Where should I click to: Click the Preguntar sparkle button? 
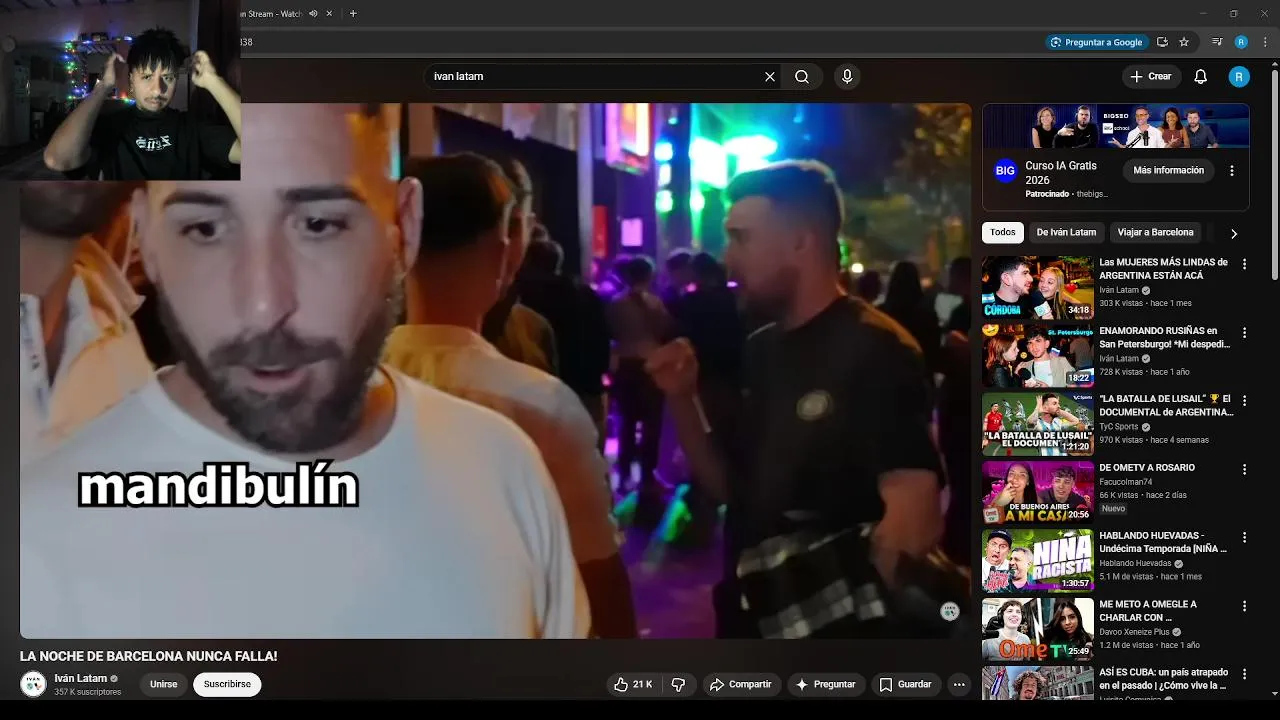tap(826, 685)
